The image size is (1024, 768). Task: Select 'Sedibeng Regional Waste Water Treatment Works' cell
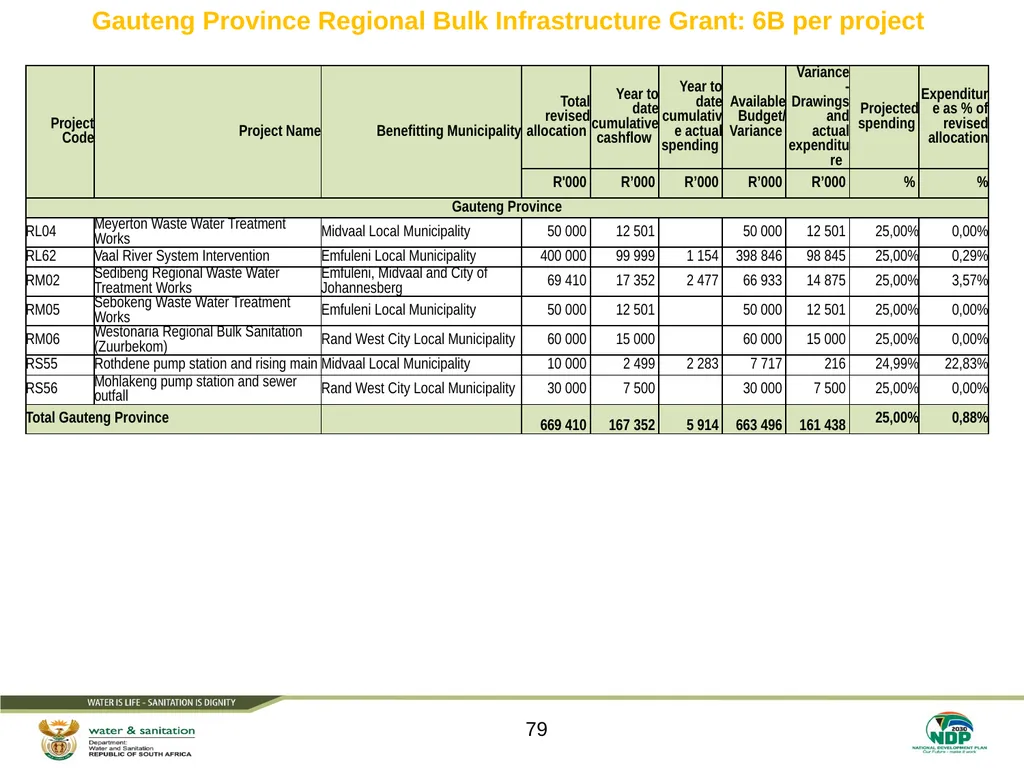[x=207, y=281]
